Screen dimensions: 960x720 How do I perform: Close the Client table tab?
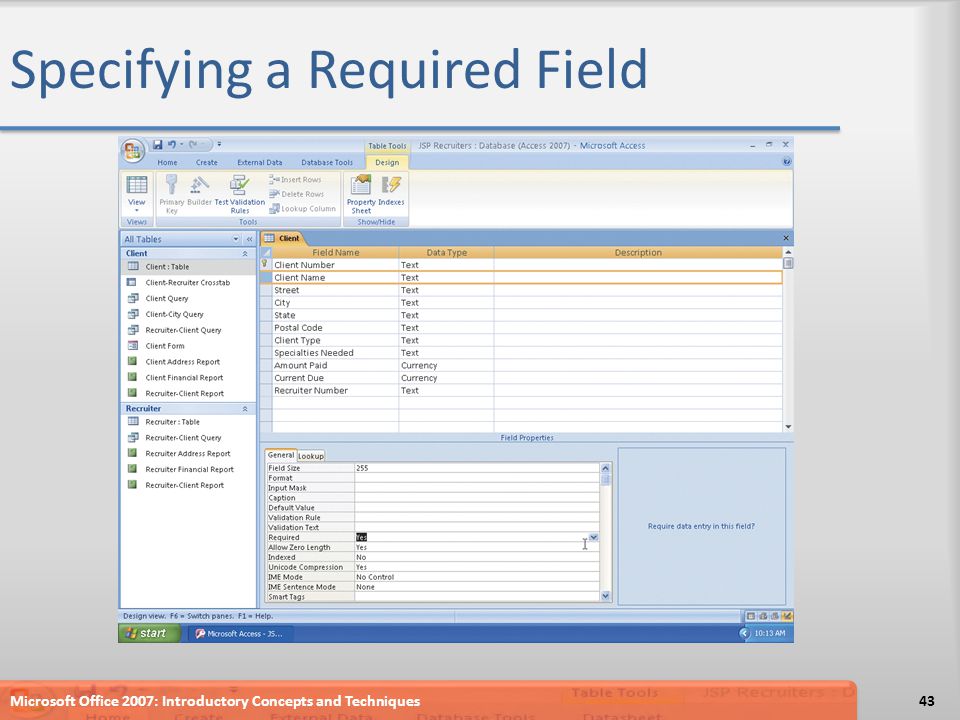[x=786, y=238]
